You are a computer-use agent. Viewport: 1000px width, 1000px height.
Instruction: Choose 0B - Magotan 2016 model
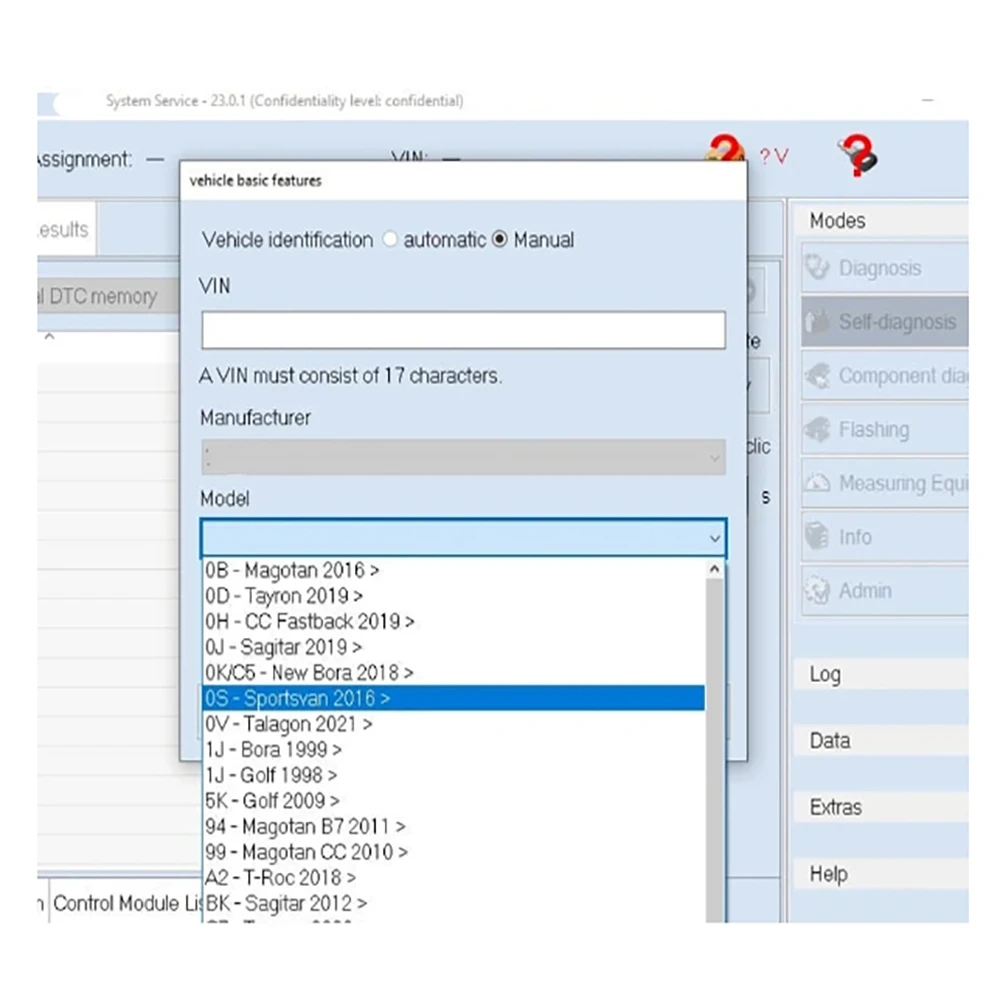point(453,570)
